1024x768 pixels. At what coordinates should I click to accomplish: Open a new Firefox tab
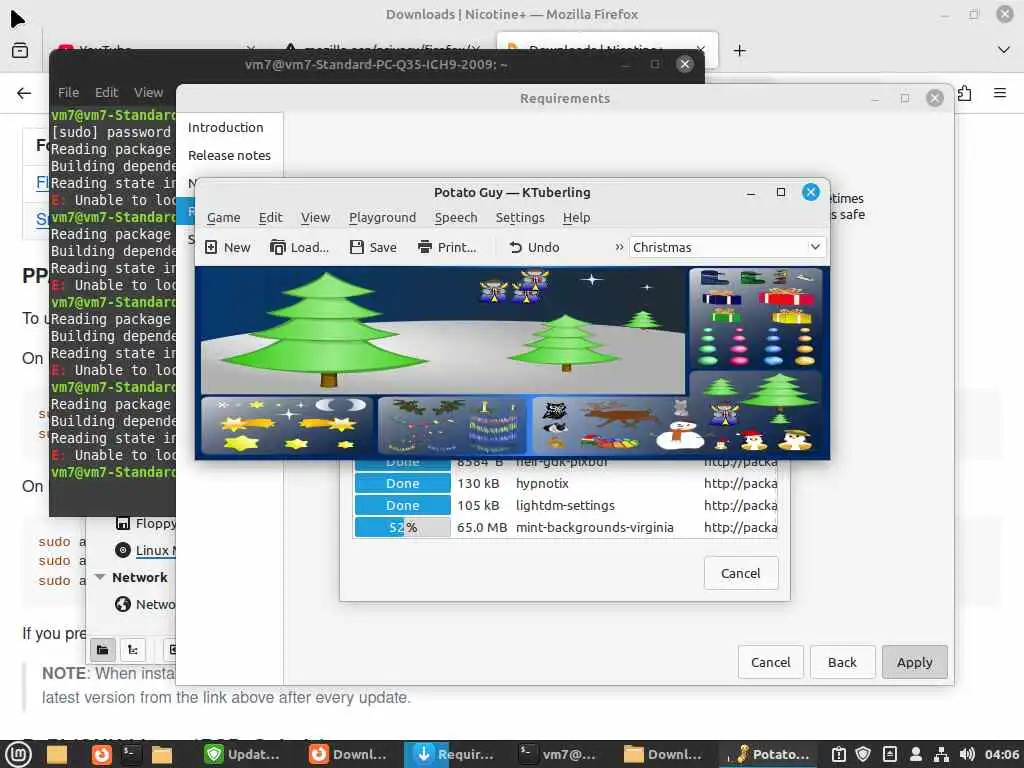pos(739,50)
